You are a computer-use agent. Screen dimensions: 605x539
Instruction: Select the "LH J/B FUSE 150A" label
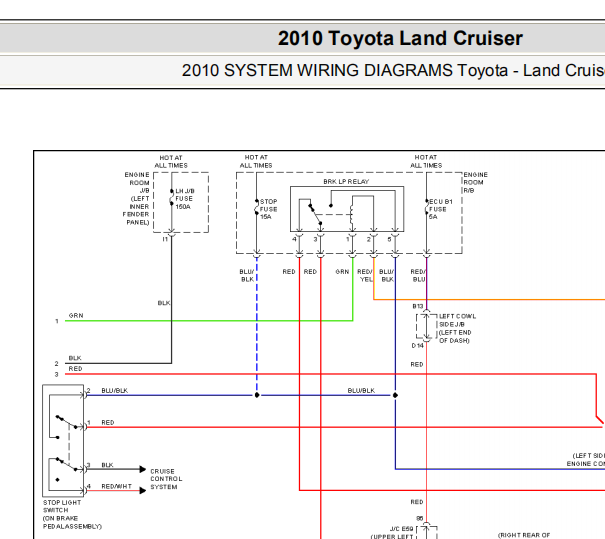[185, 199]
